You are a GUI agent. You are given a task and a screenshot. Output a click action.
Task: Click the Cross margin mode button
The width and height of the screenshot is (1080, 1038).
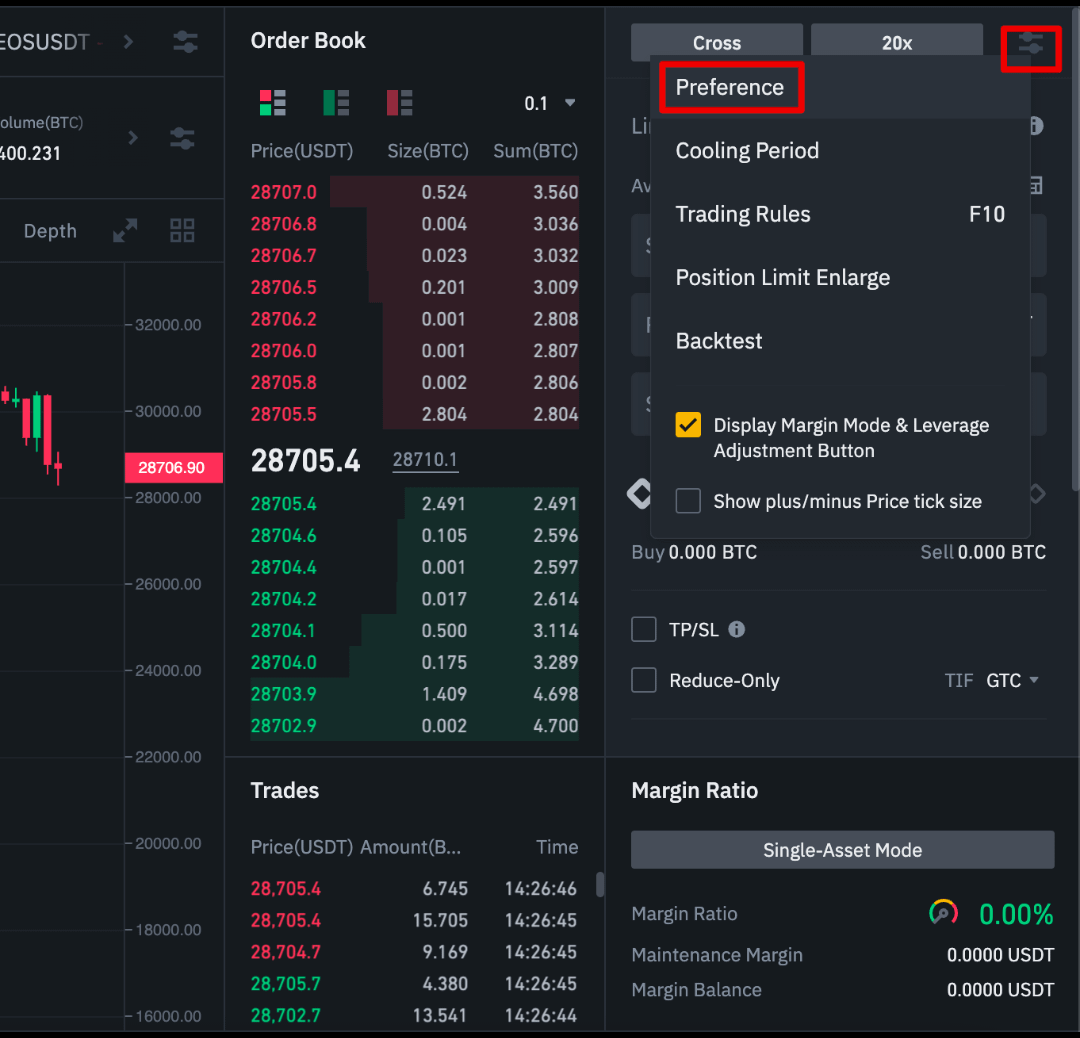(716, 43)
